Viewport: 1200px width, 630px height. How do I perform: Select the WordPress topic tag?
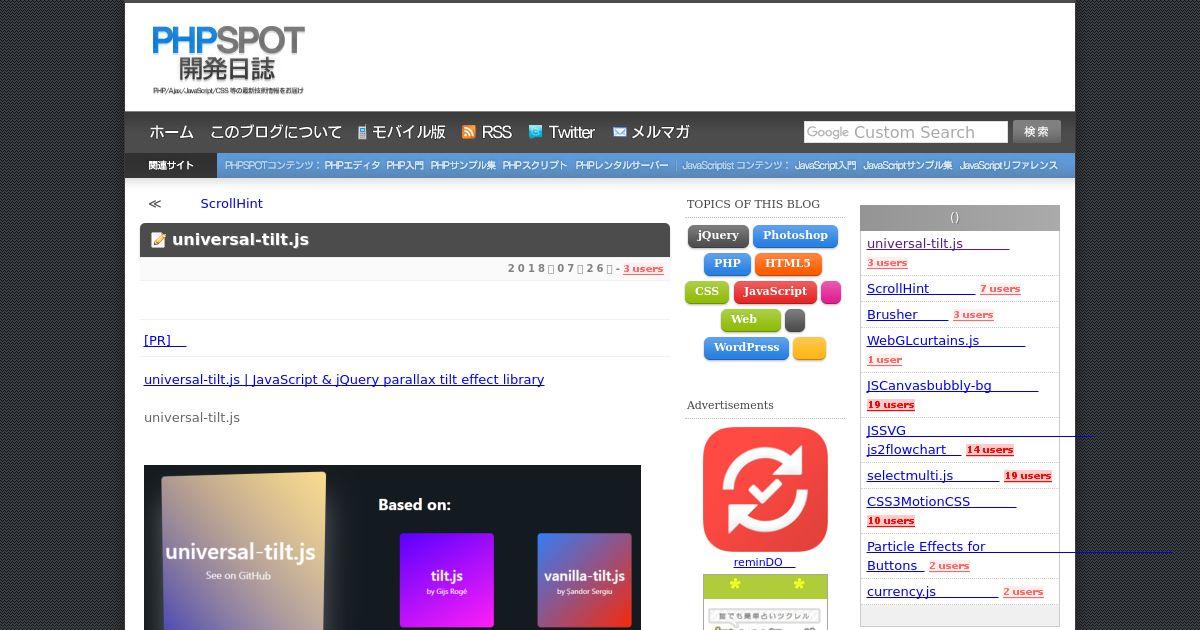point(746,348)
